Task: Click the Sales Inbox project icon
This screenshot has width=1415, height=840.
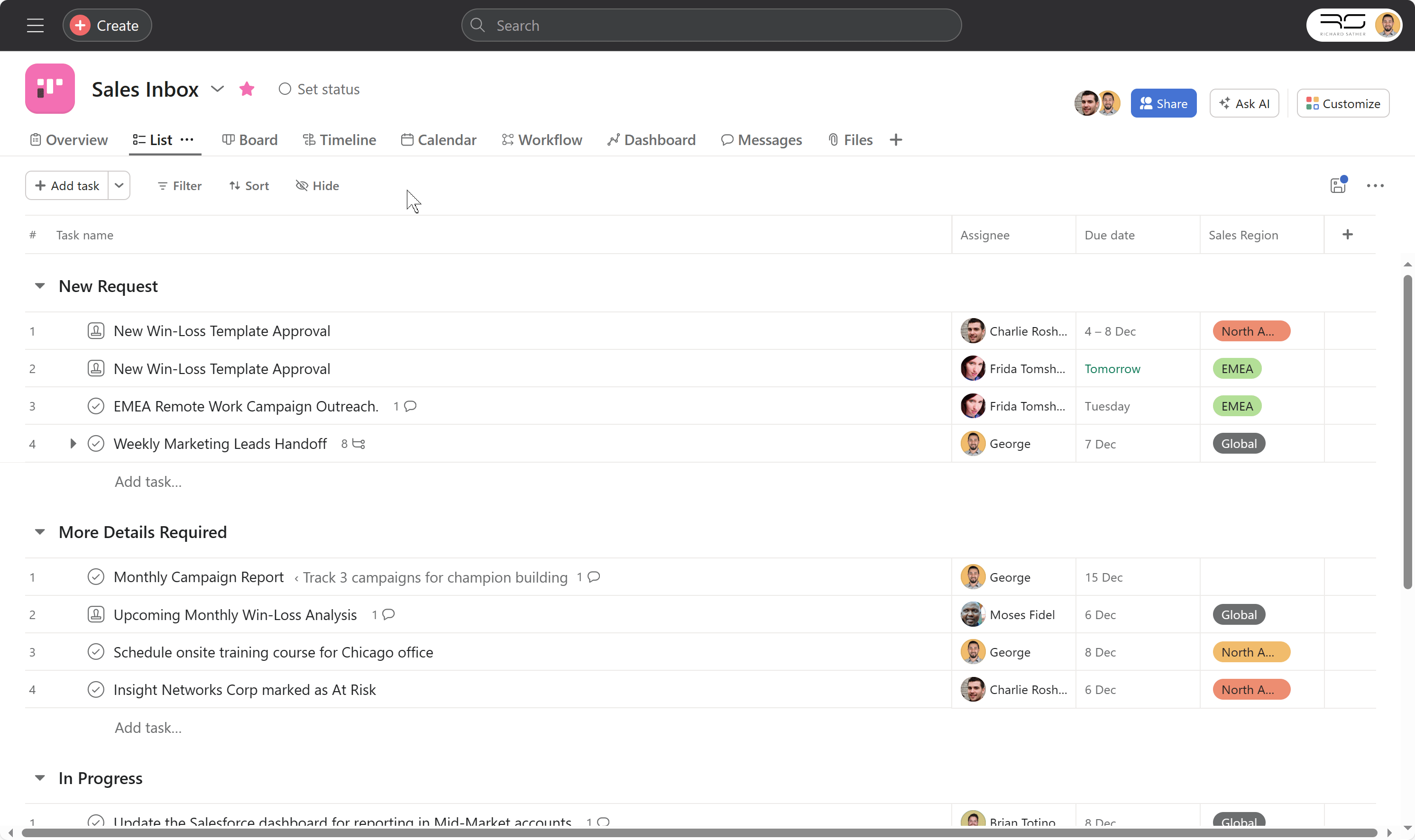Action: coord(50,89)
